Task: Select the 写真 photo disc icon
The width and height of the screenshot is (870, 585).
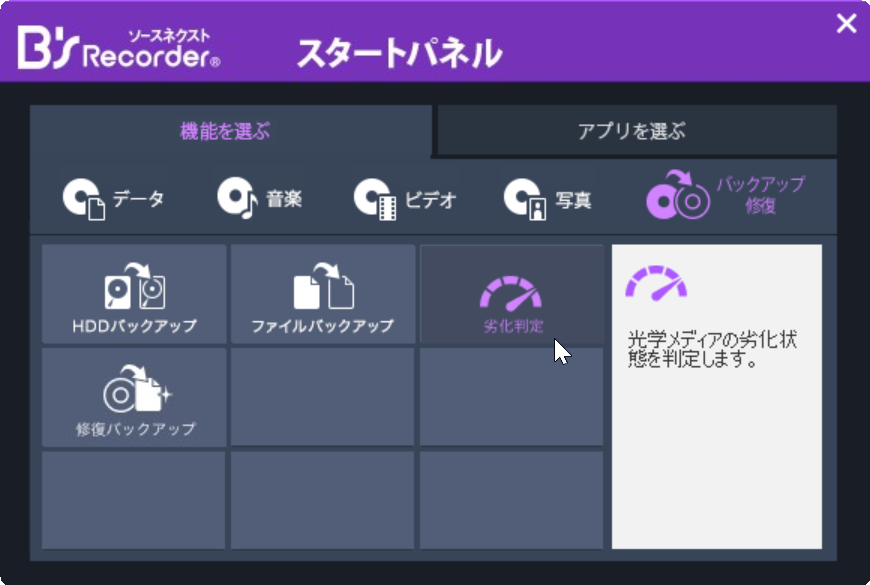Action: click(x=525, y=199)
